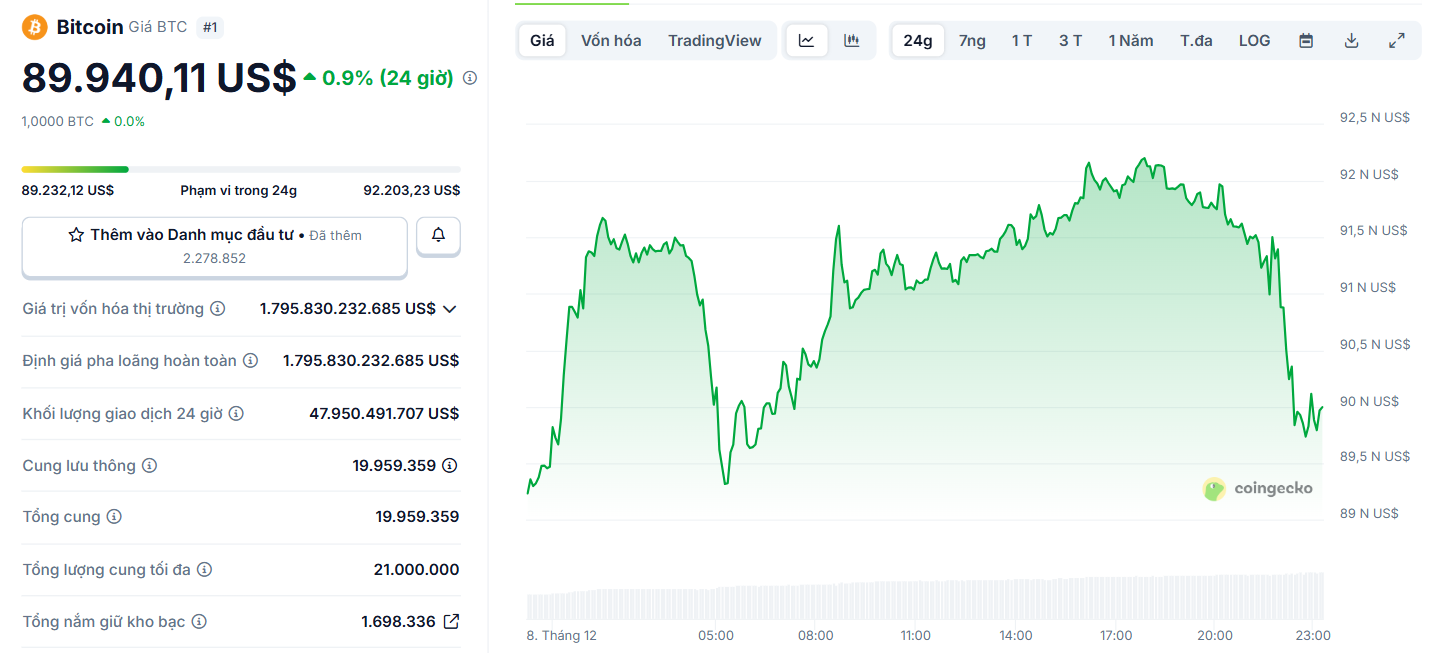
Task: Expand the chart to fullscreen
Action: 1396,40
